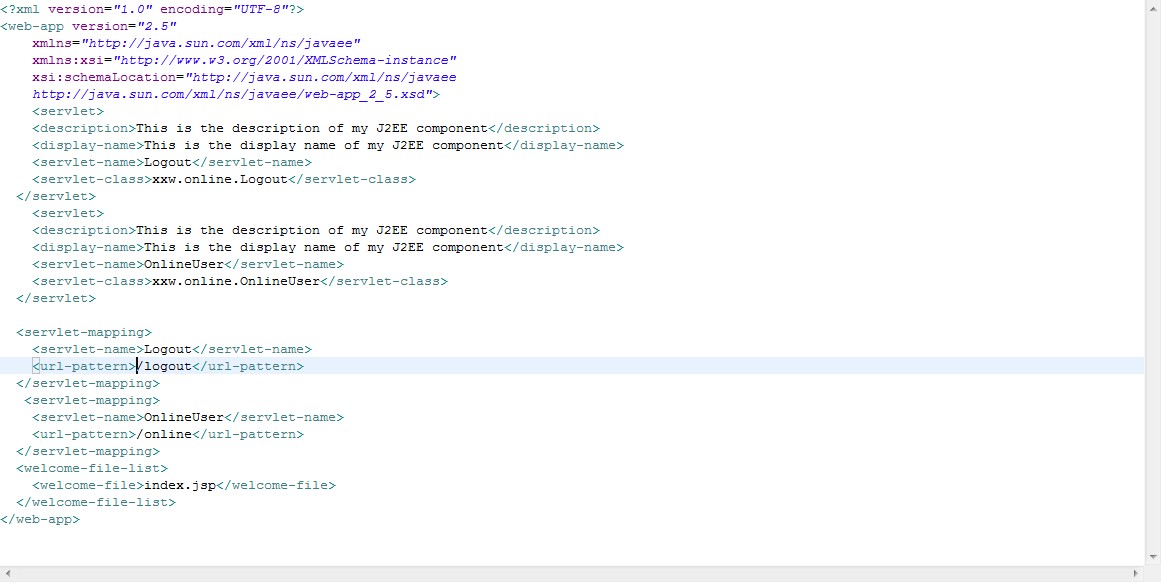
Task: Click the closing </welcome-file-list> tag
Action: 96,504
